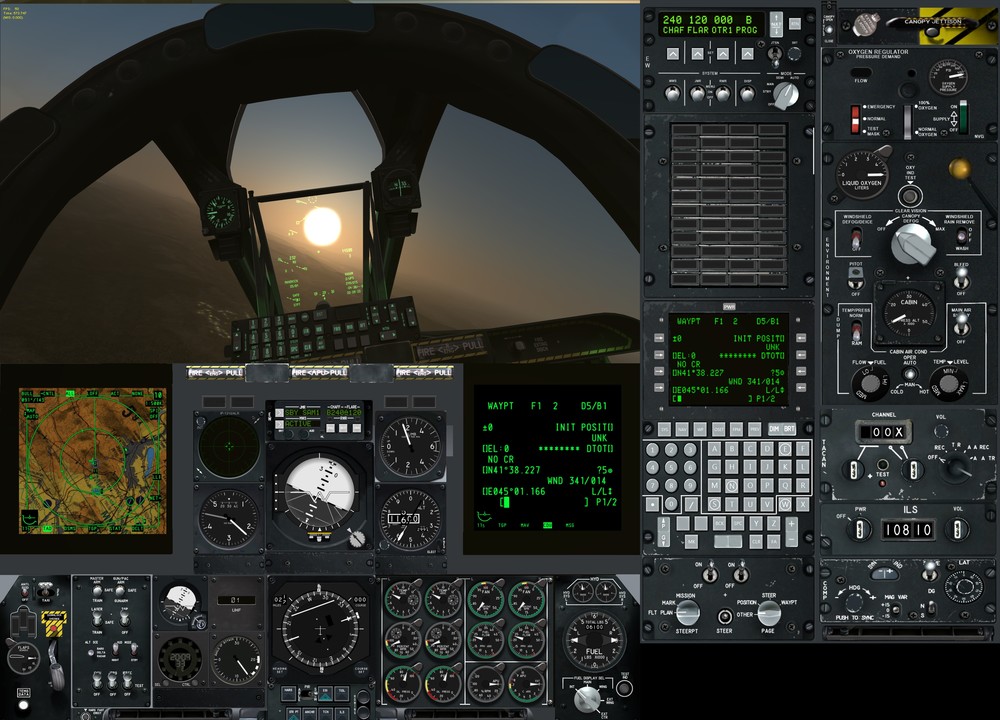
Task: Toggle the Gun/PAC Arm switch
Action: 120,591
